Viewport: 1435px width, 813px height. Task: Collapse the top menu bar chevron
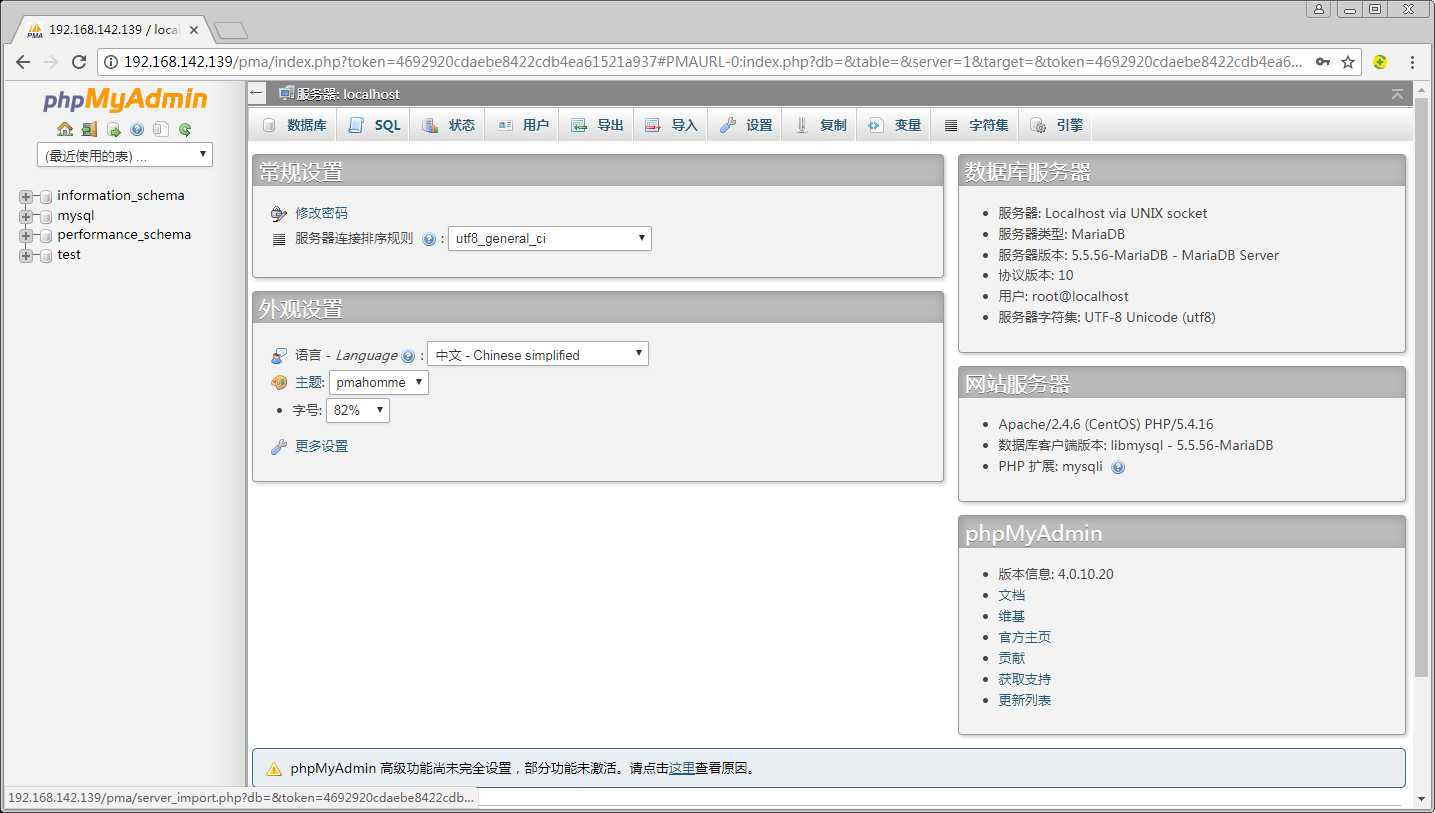click(1397, 93)
